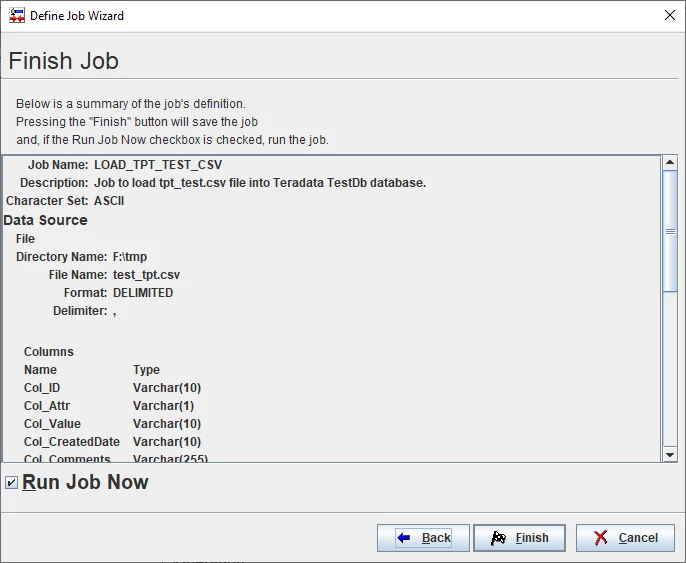
Task: Close the Define Job Wizard window
Action: pos(669,16)
